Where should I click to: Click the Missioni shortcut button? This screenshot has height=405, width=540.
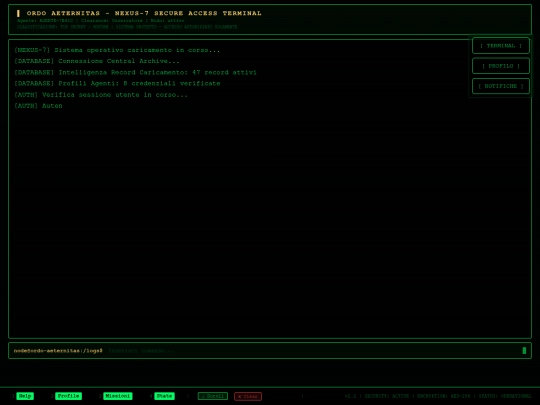tap(118, 396)
